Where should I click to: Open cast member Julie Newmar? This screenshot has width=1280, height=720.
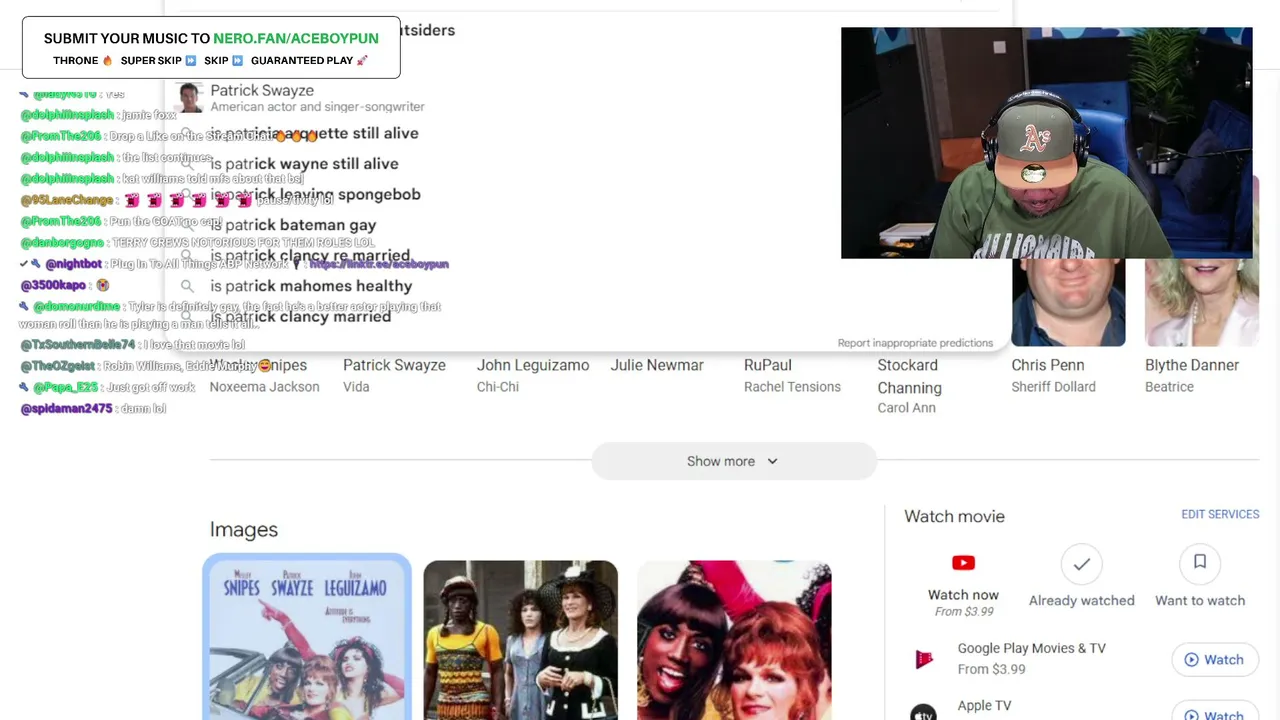point(657,365)
